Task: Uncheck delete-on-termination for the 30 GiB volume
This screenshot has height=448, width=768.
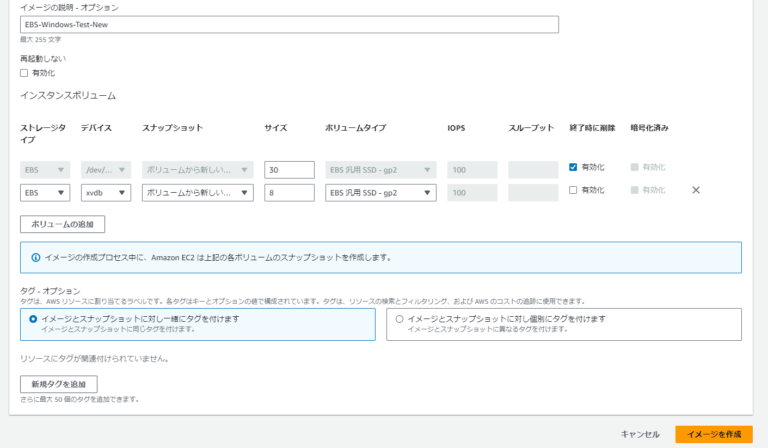Action: point(573,167)
